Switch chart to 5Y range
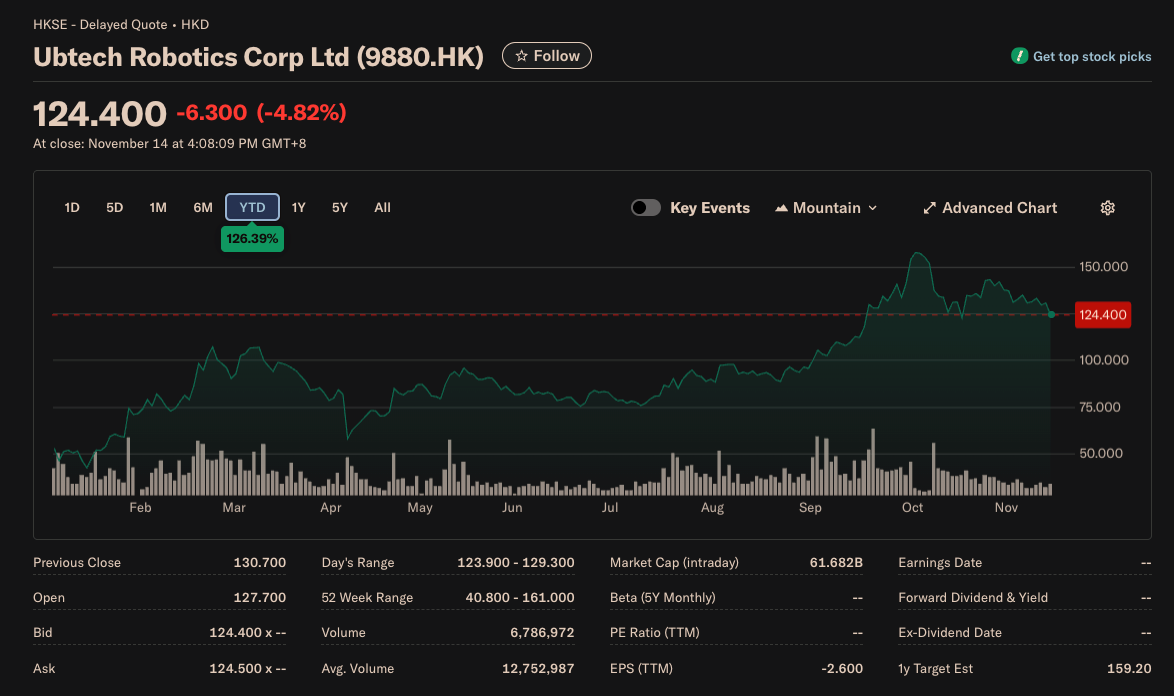 click(340, 208)
